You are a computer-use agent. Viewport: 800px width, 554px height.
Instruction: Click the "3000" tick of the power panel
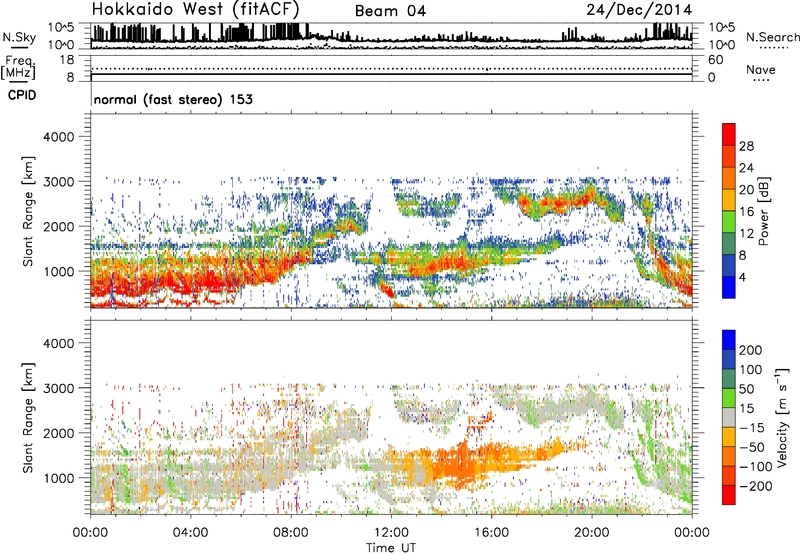point(59,182)
